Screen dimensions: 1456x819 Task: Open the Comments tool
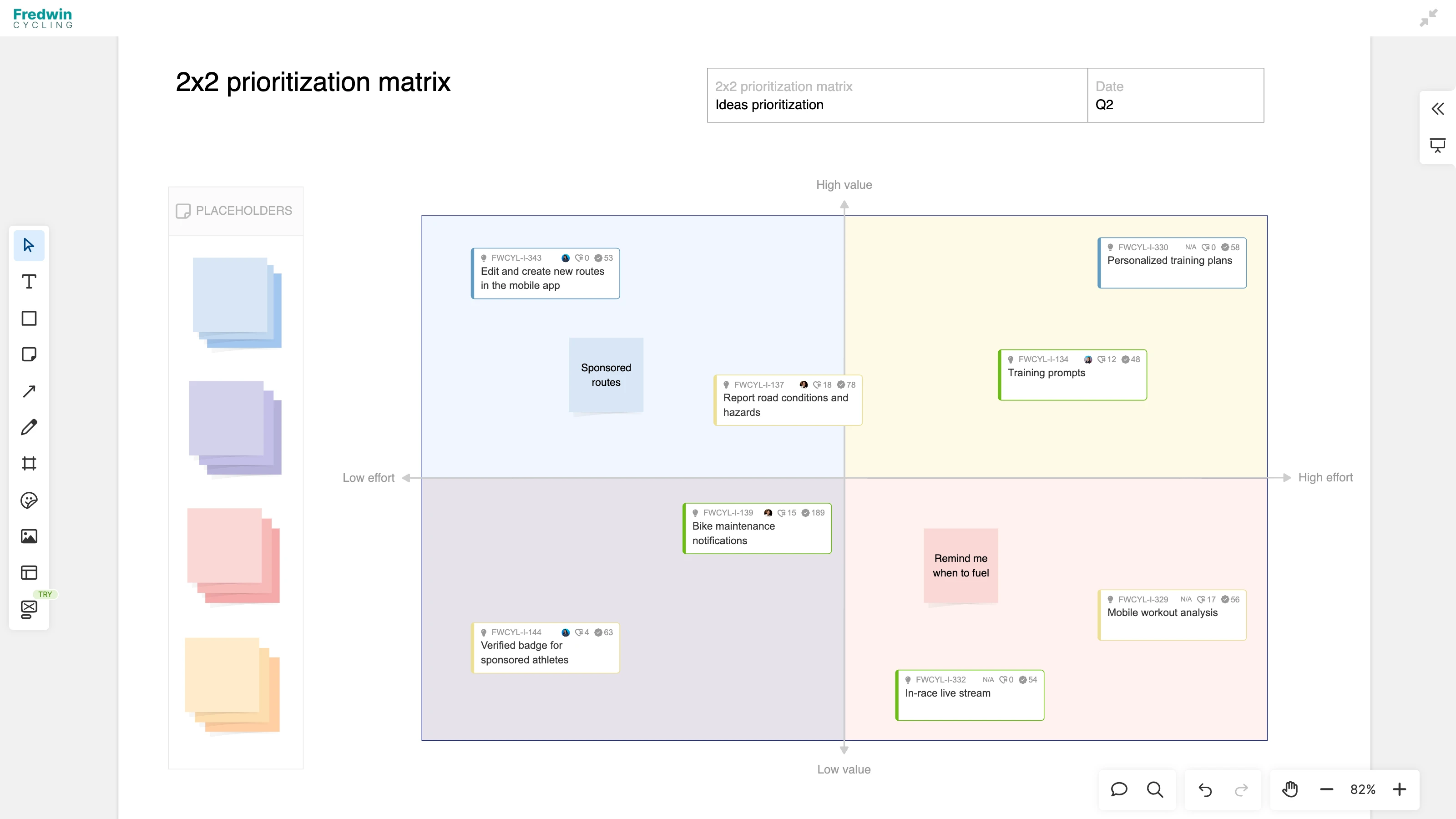1119,789
